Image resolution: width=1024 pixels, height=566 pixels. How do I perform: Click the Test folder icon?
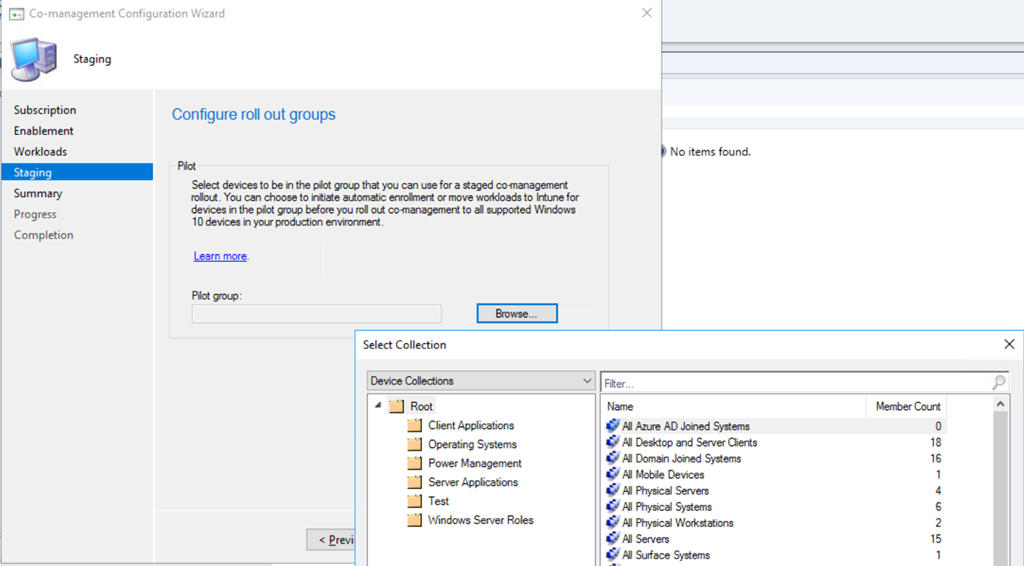415,501
